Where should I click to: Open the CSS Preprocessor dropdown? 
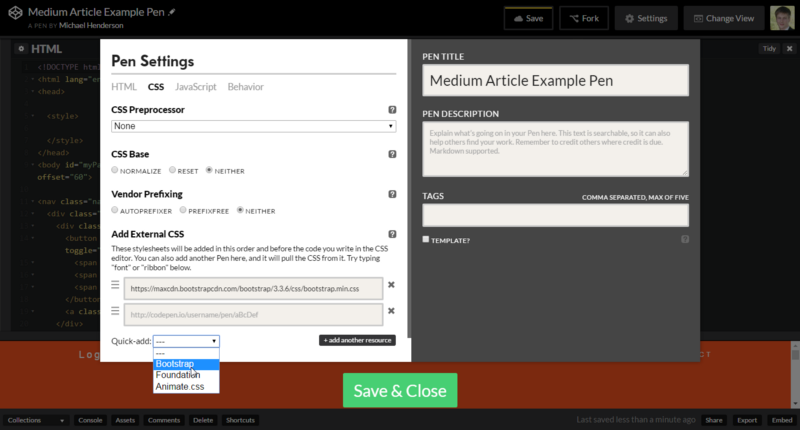253,126
